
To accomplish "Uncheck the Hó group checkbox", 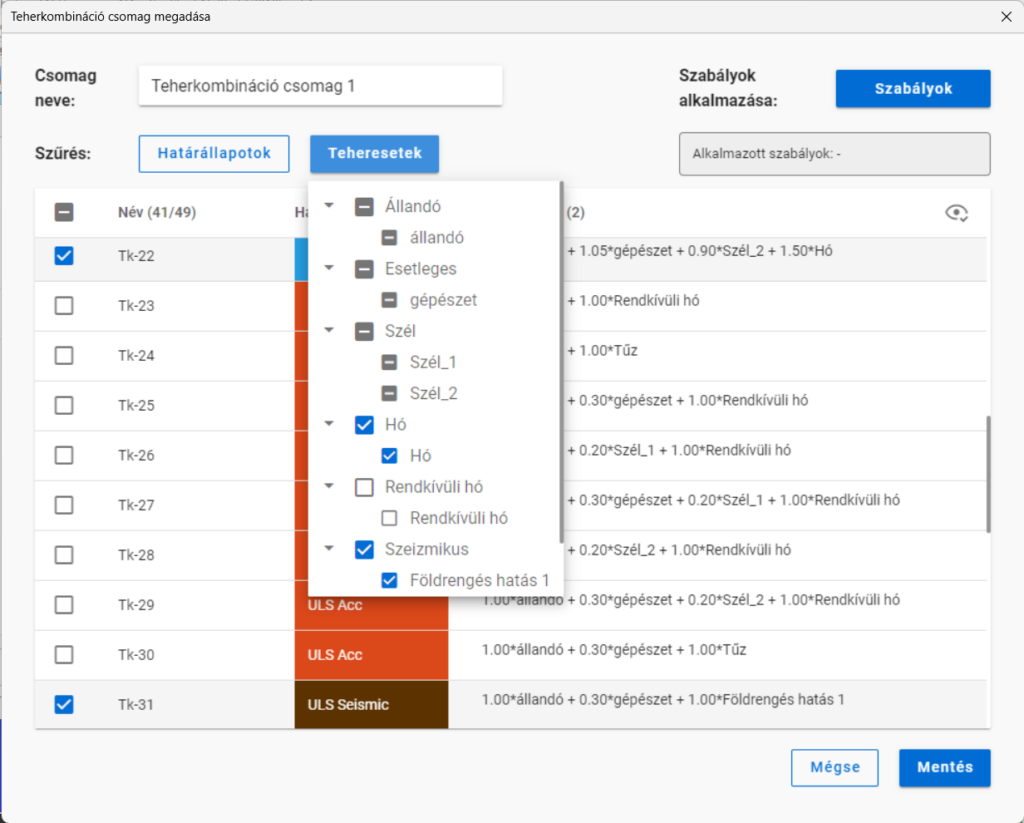I will [364, 425].
